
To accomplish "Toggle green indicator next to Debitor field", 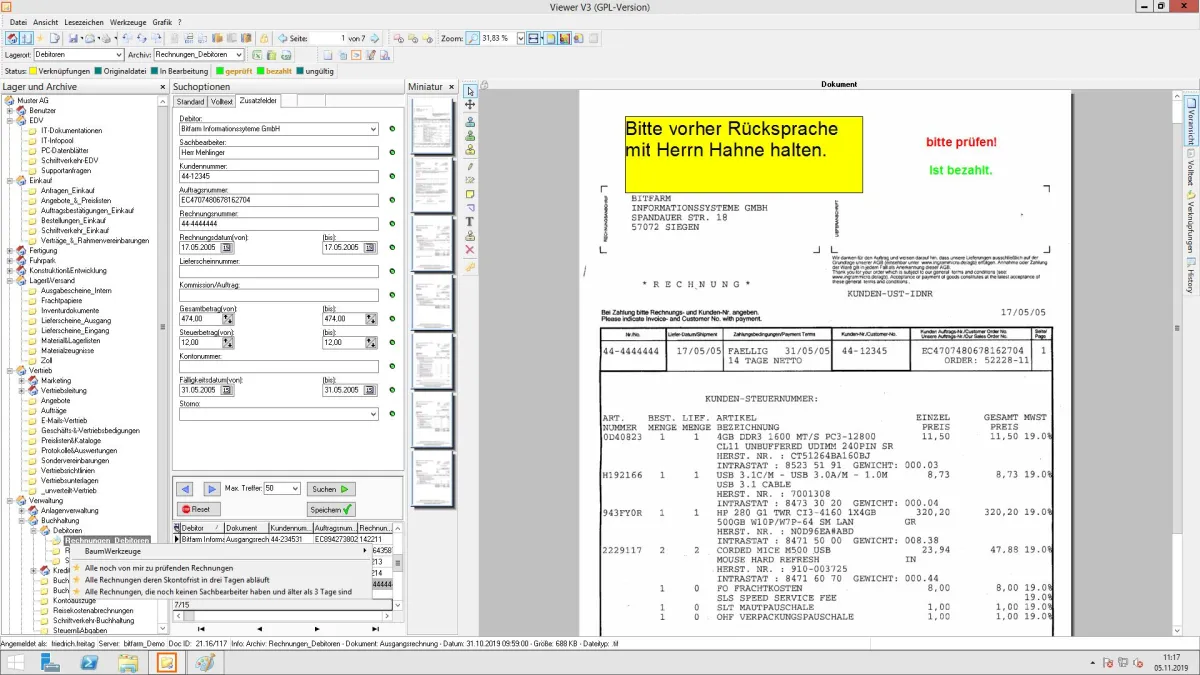I will [x=392, y=129].
